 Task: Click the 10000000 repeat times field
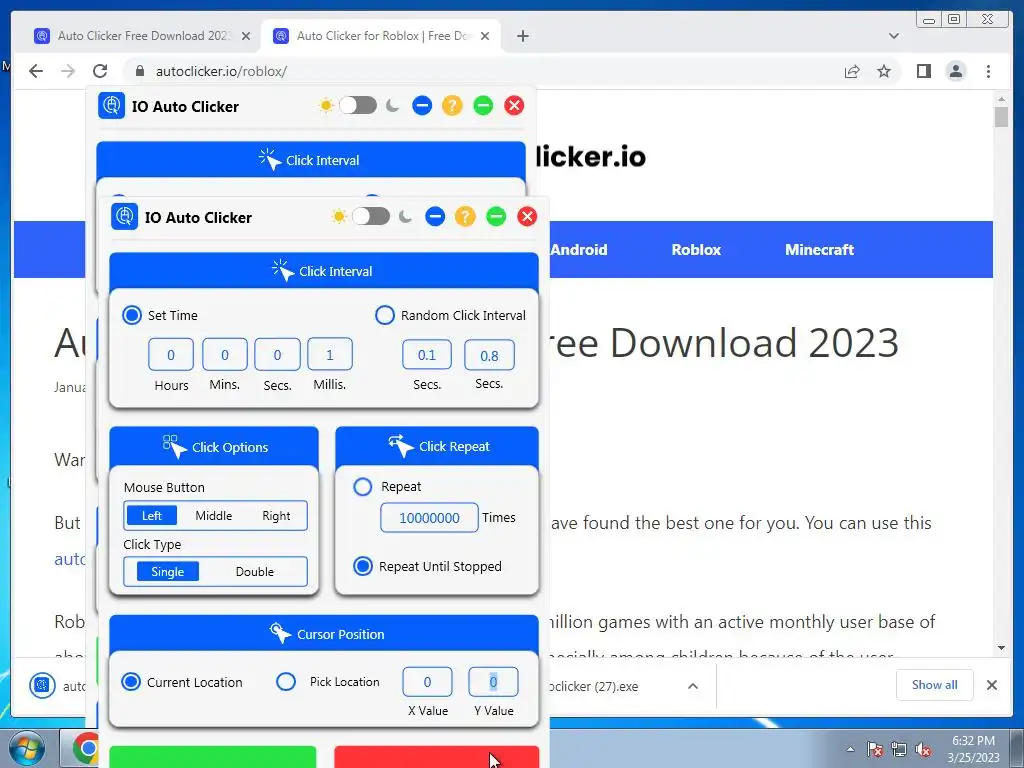click(x=429, y=518)
